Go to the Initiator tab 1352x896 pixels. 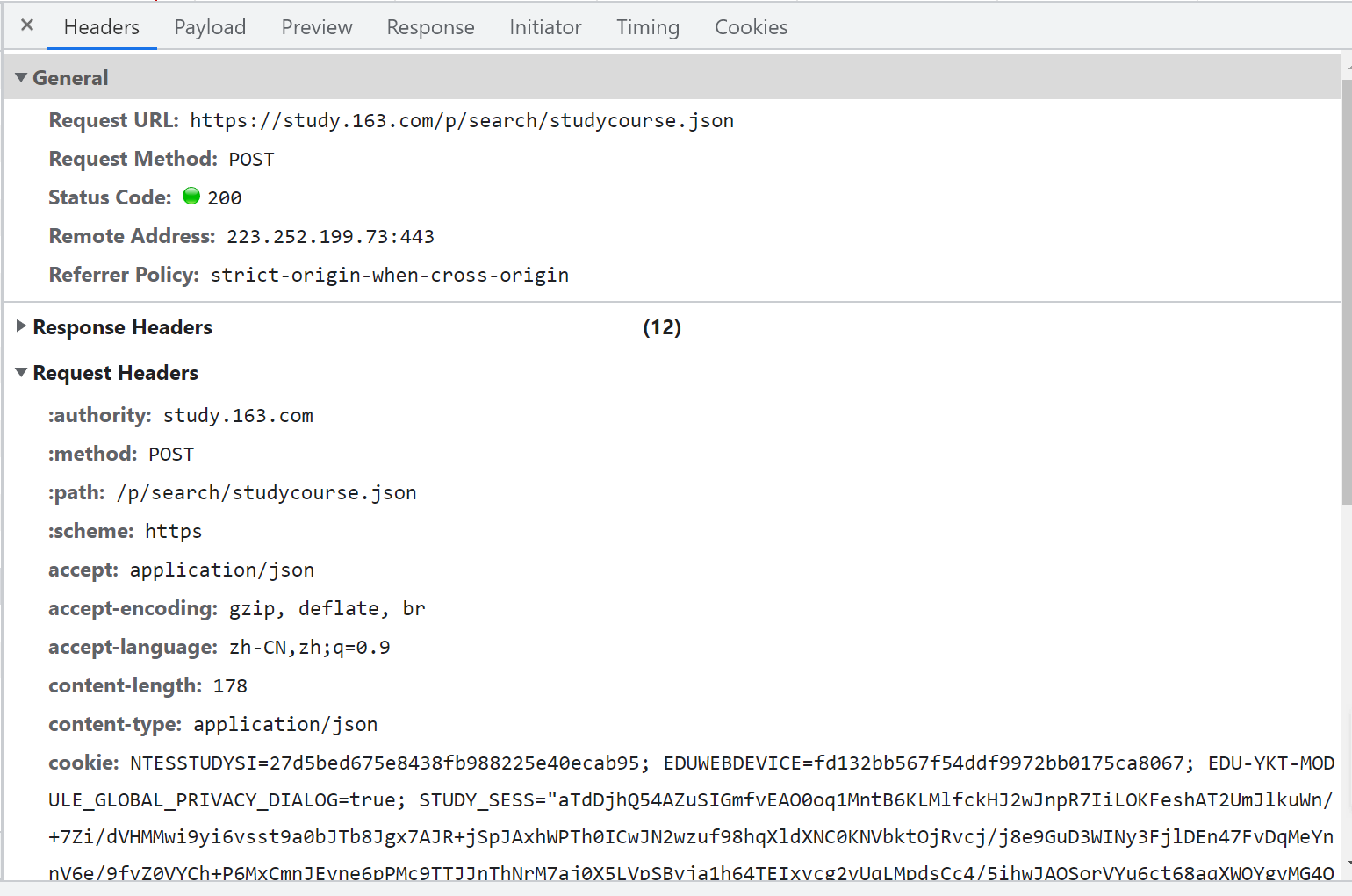tap(544, 27)
